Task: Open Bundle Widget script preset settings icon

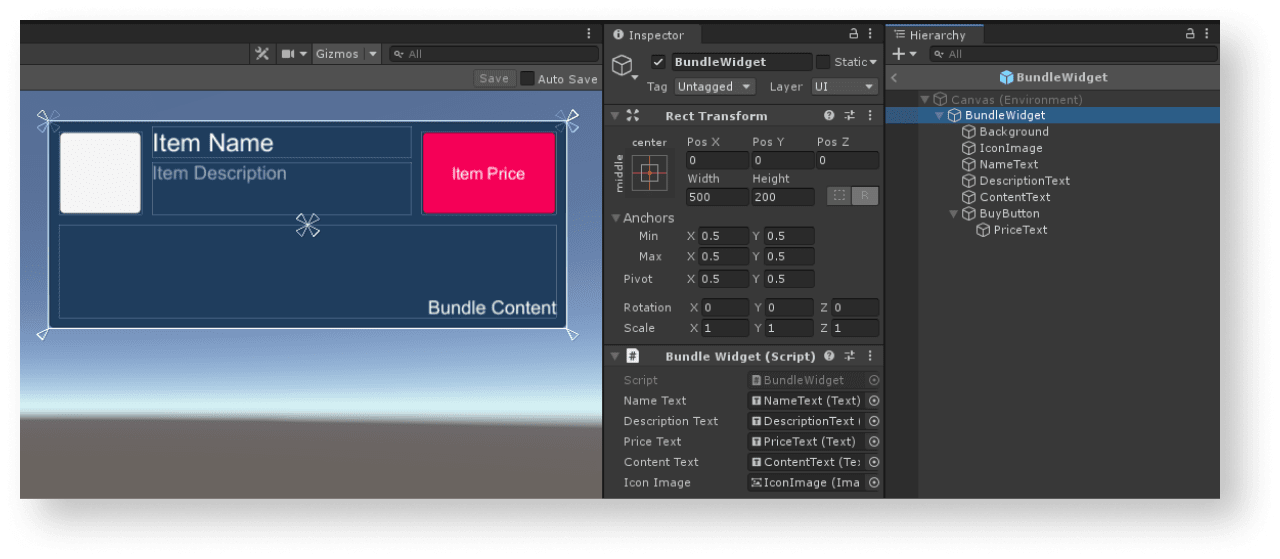Action: coord(849,356)
